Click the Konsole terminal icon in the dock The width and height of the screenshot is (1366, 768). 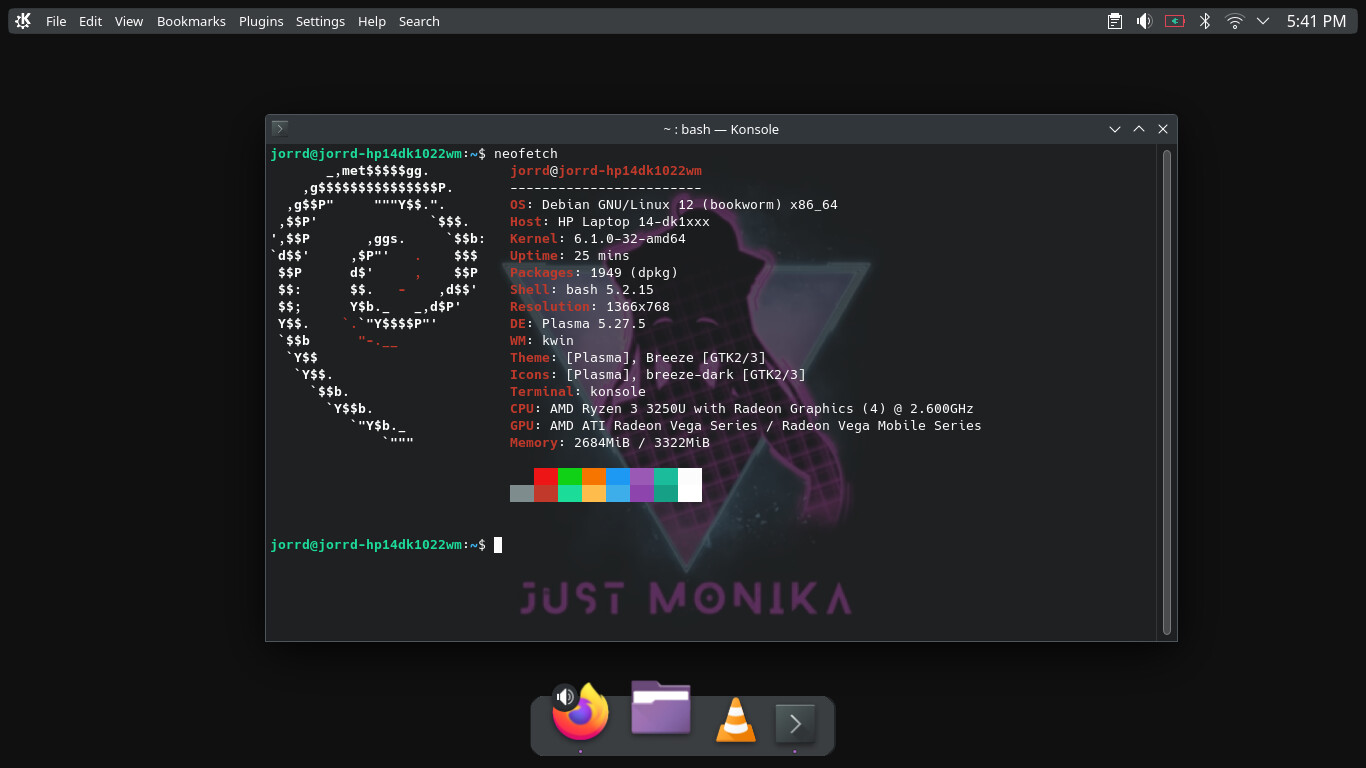coord(795,723)
